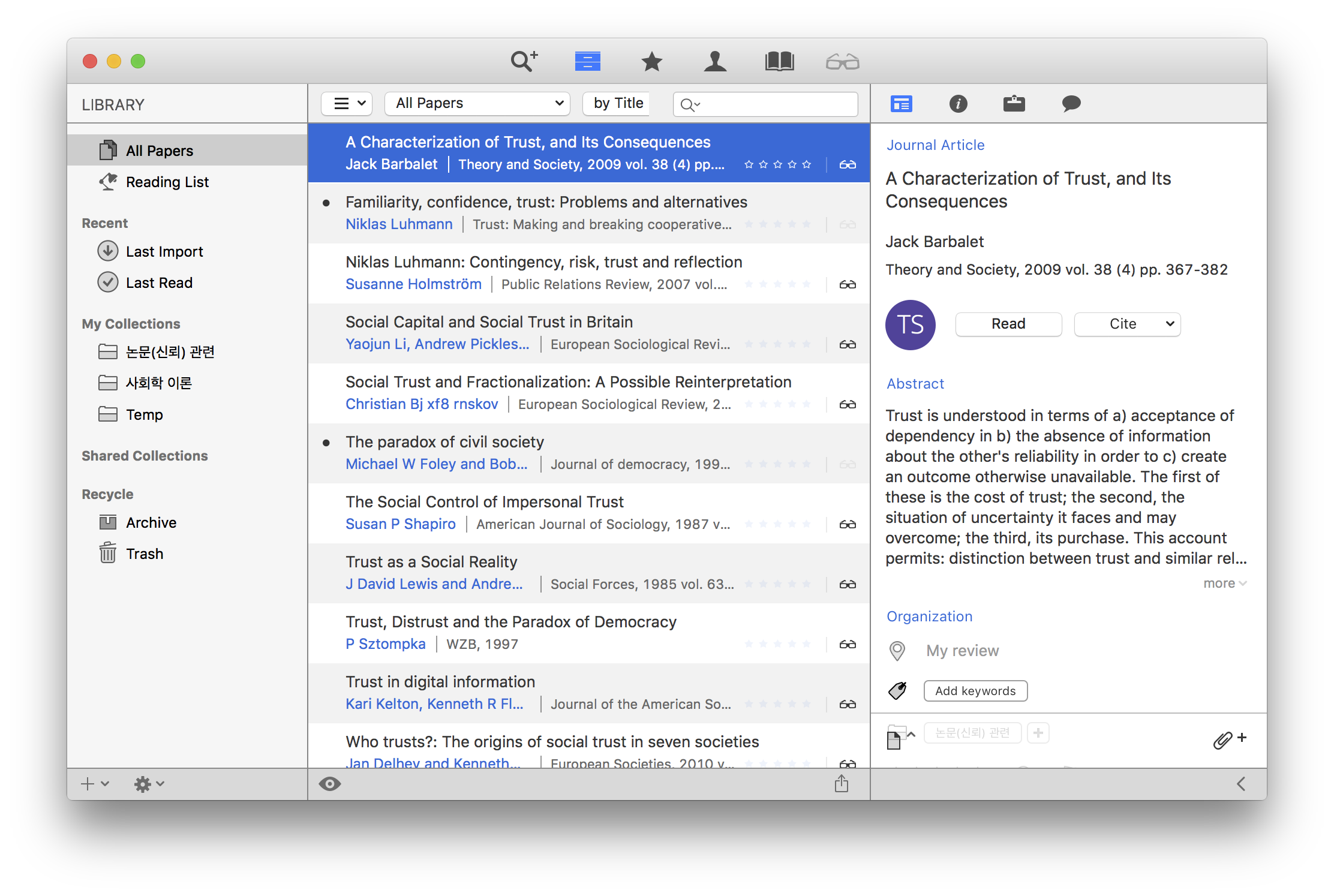Click into the library search field
This screenshot has width=1334, height=896.
coord(765,104)
